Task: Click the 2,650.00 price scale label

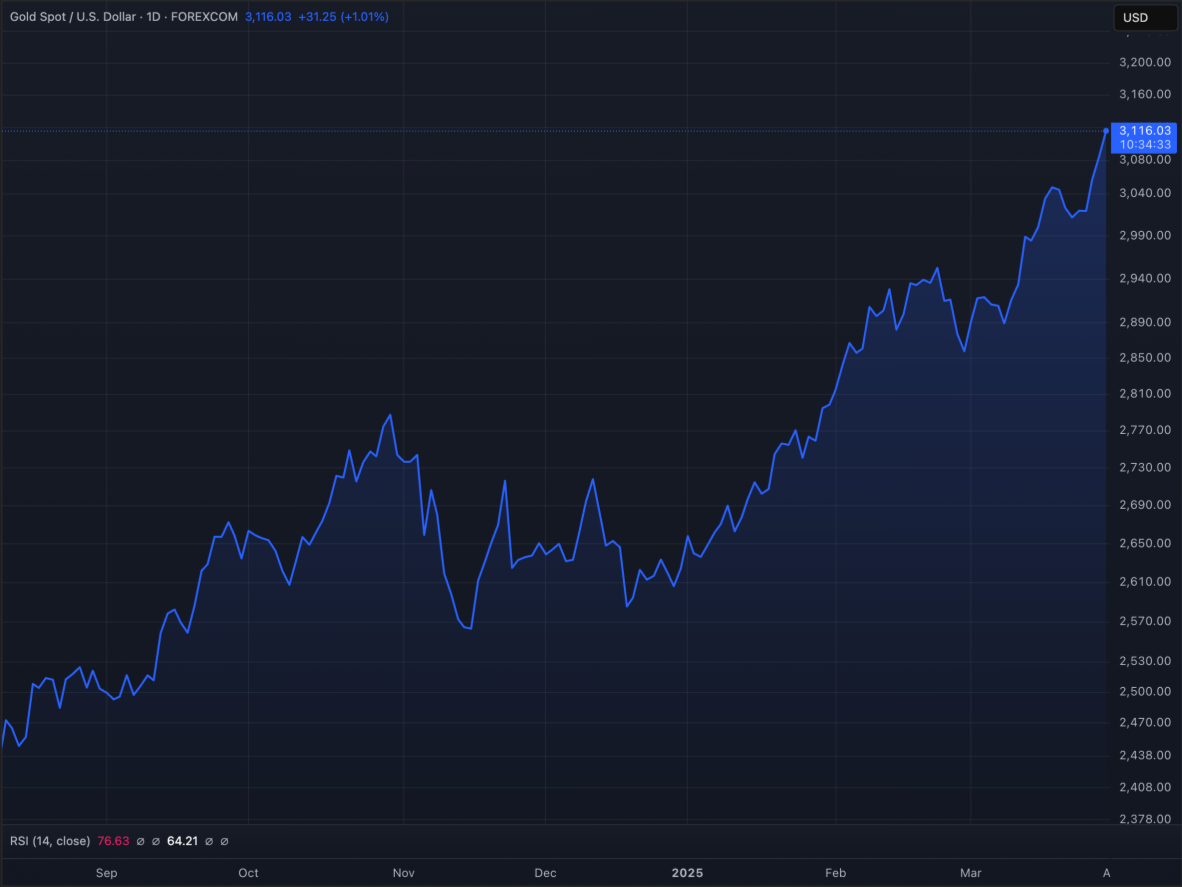Action: [x=1144, y=544]
